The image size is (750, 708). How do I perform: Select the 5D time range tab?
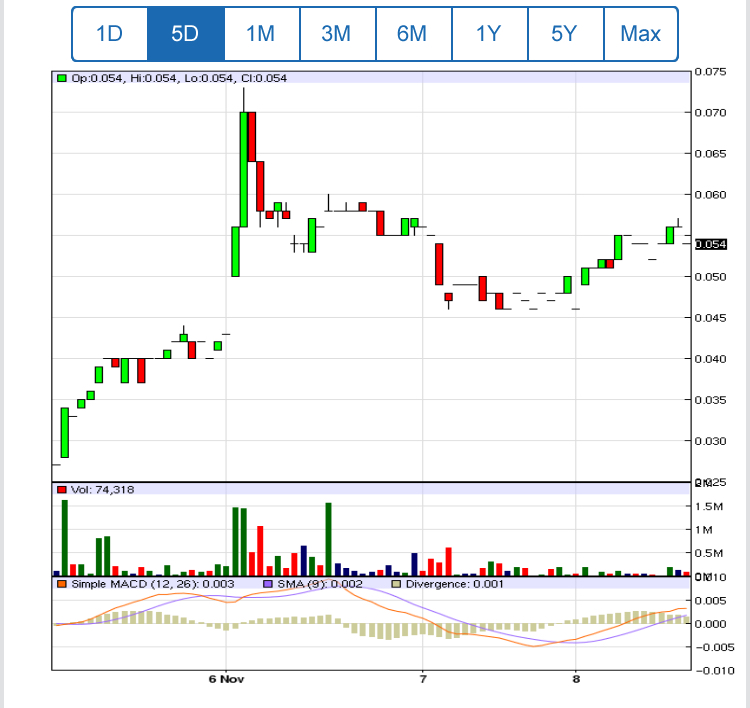click(186, 34)
